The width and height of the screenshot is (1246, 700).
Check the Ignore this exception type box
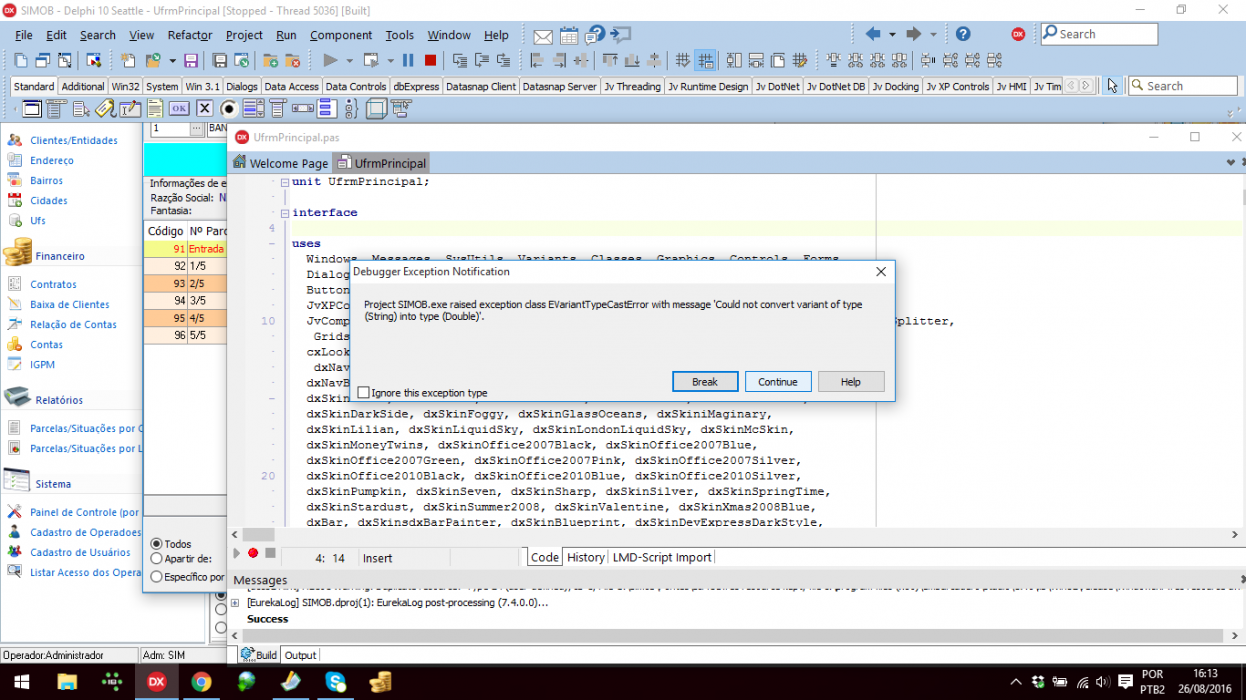click(x=364, y=393)
